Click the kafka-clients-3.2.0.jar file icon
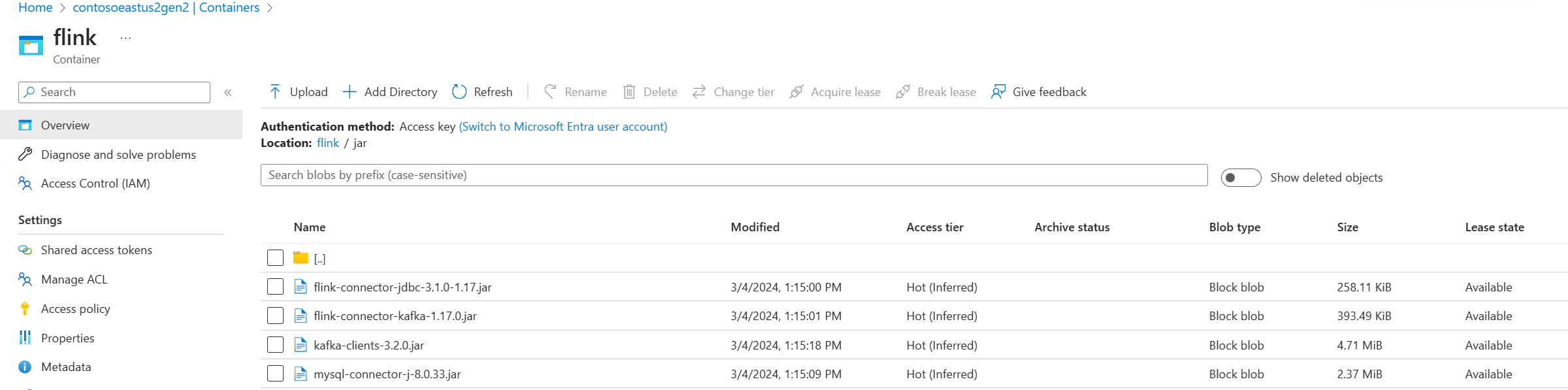1568x390 pixels. (301, 345)
